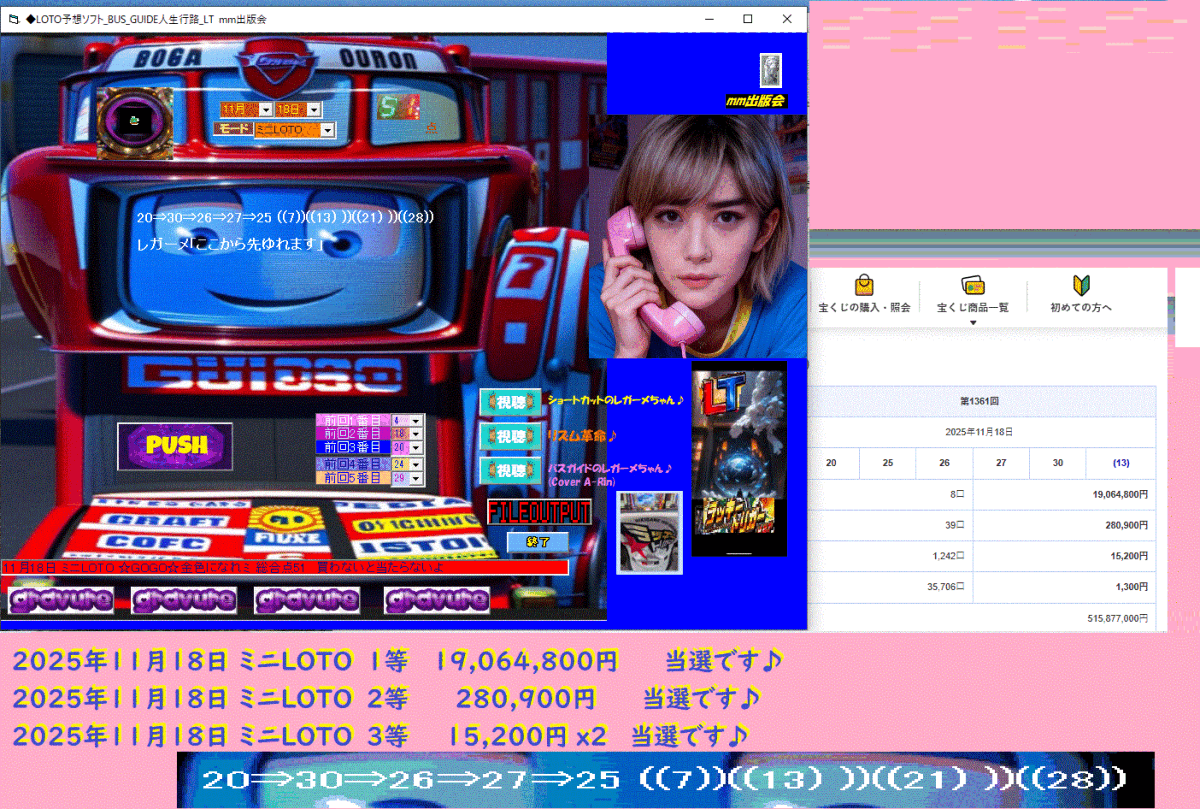1200x809 pixels.
Task: Click the 第1361回 table header
Action: pyautogui.click(x=981, y=401)
